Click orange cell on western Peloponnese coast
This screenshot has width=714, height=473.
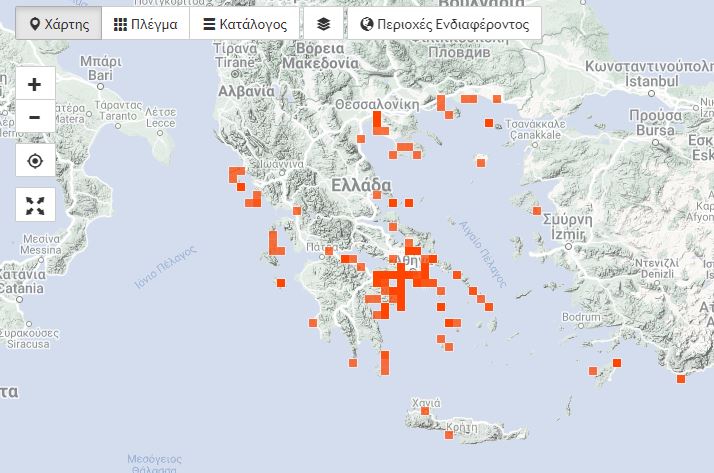[313, 323]
